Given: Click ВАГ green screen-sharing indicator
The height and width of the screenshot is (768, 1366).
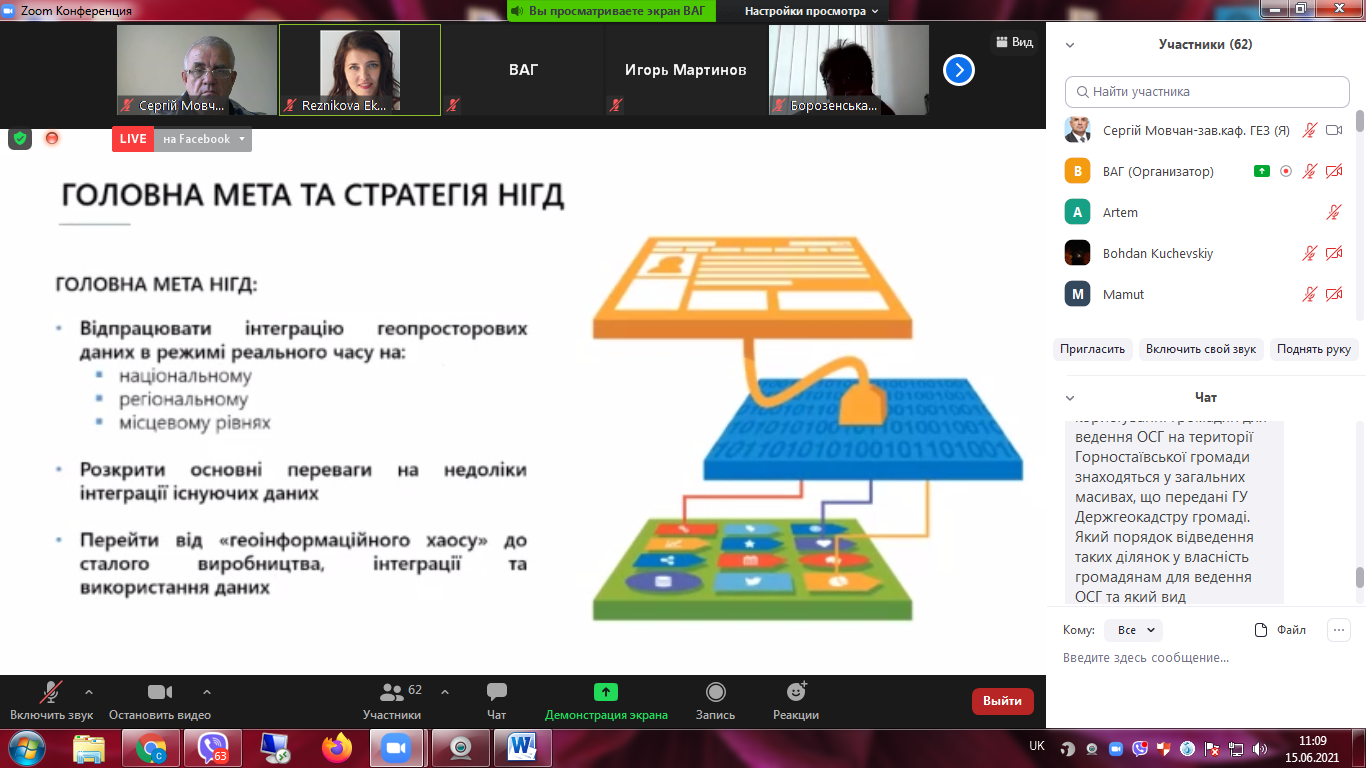Looking at the screenshot, I should coord(1262,171).
